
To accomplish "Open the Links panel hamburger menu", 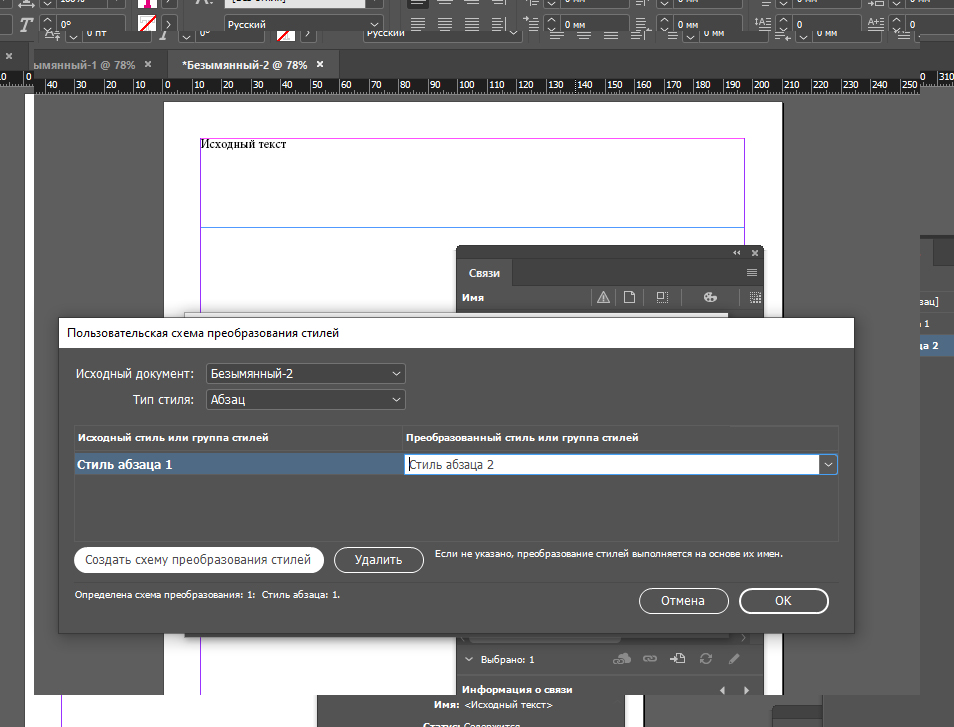I will coord(752,272).
